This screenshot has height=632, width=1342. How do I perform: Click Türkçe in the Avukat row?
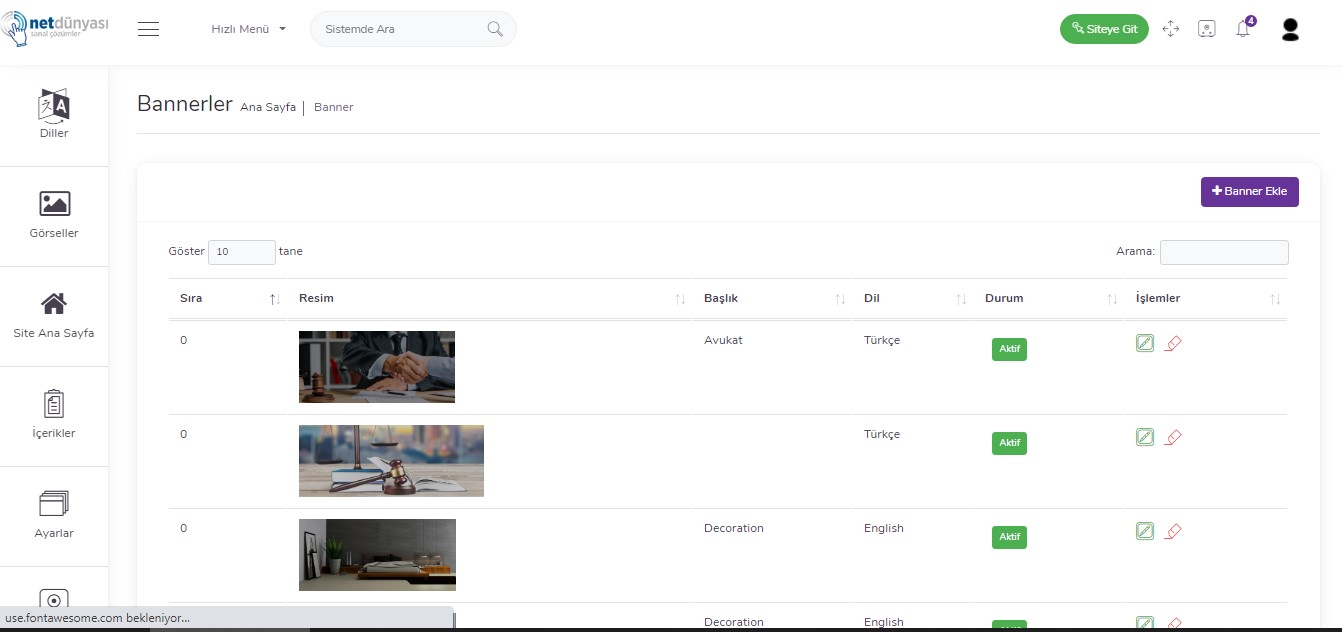[x=882, y=340]
